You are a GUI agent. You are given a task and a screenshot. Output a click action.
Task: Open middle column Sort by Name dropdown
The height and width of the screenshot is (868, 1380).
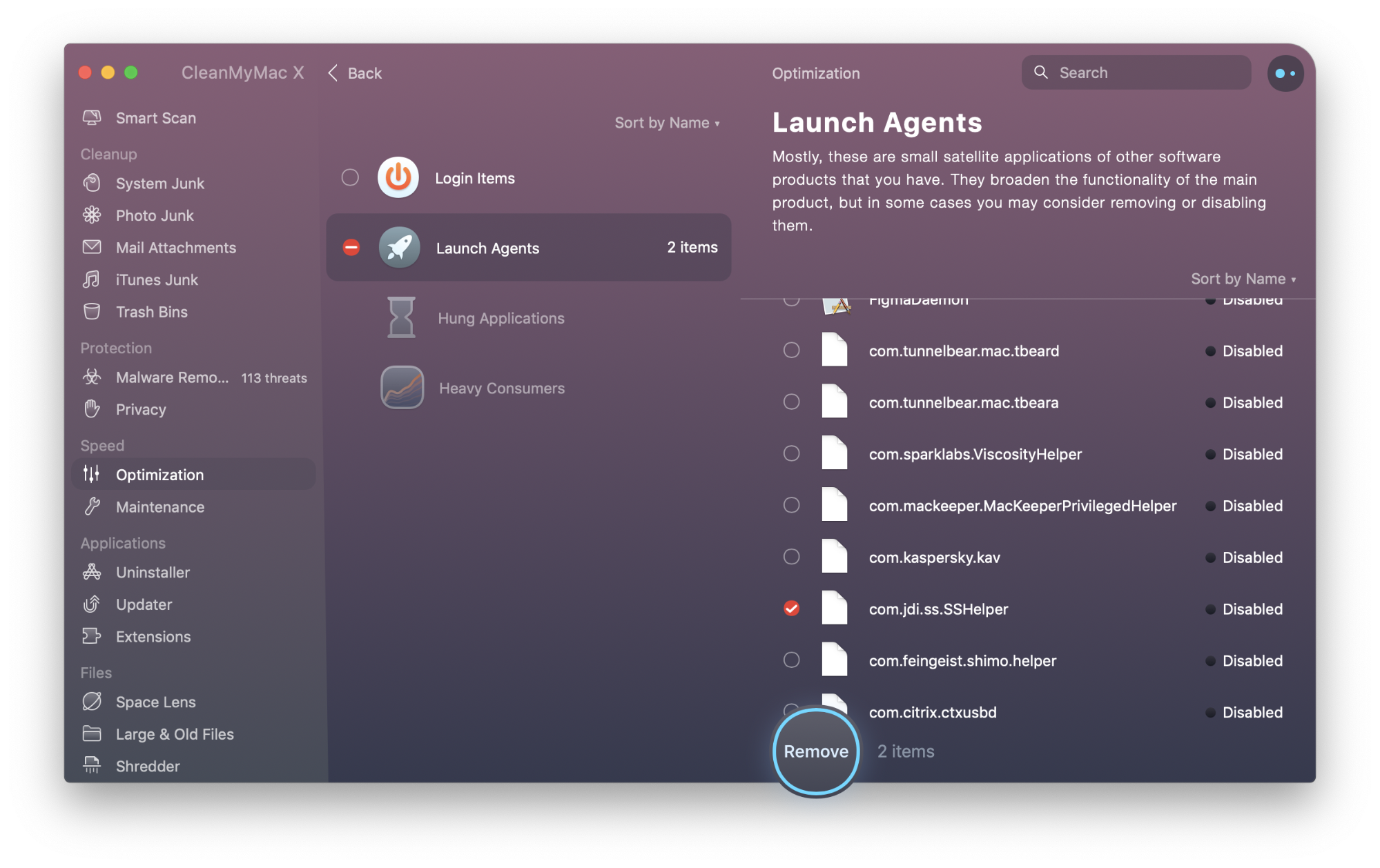(x=667, y=123)
